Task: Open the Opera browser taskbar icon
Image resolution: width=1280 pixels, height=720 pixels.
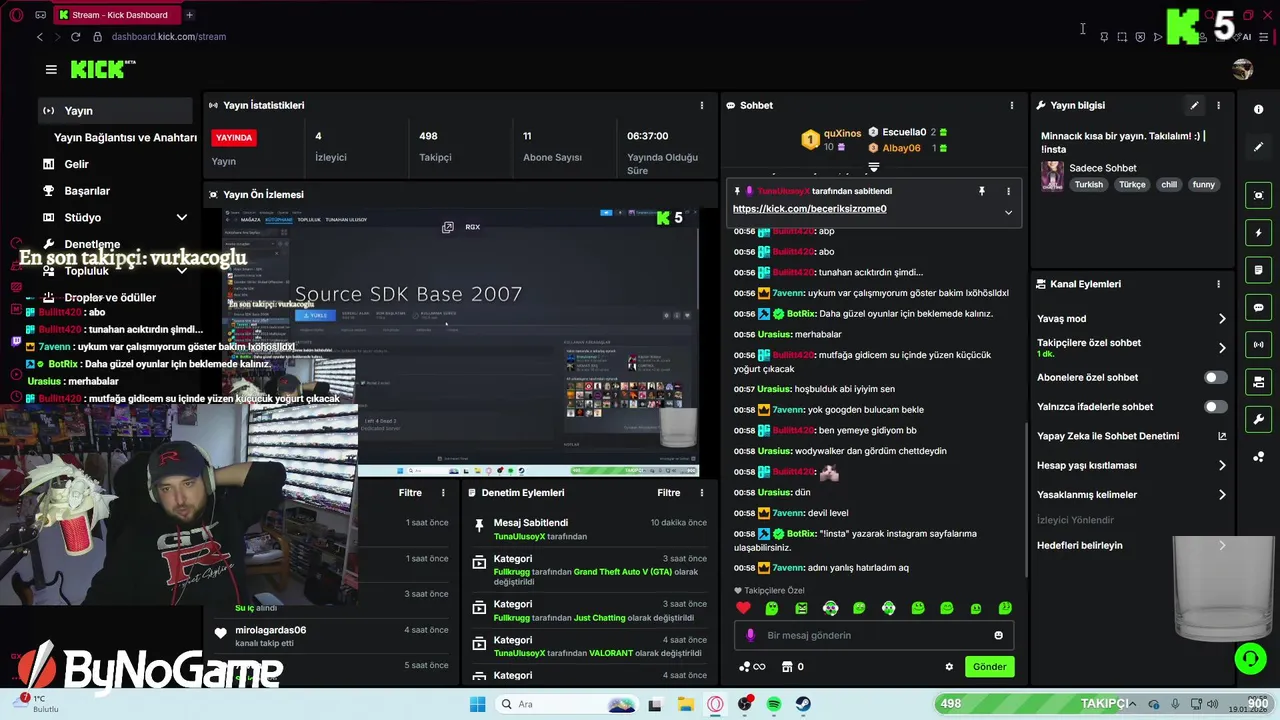Action: point(715,704)
